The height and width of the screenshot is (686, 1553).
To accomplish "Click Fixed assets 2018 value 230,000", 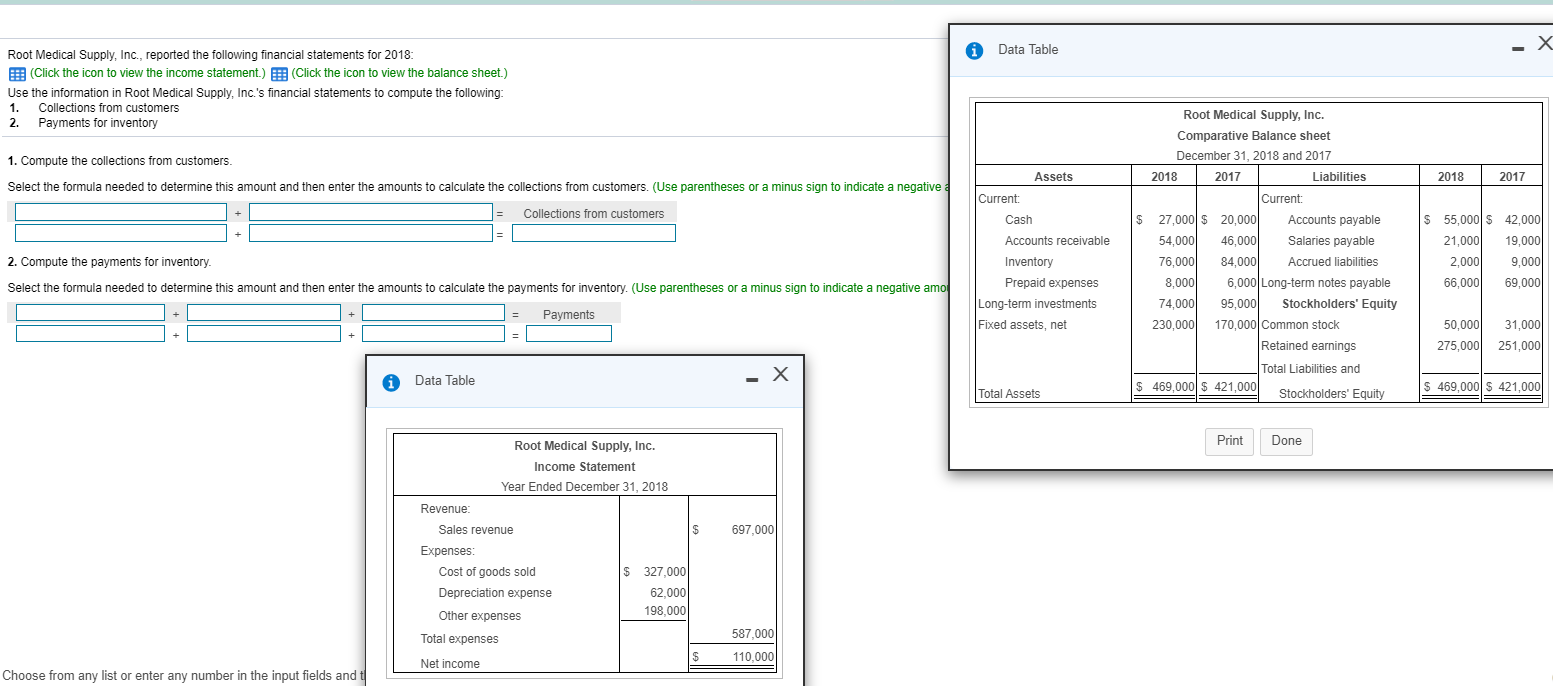I will coord(1174,325).
